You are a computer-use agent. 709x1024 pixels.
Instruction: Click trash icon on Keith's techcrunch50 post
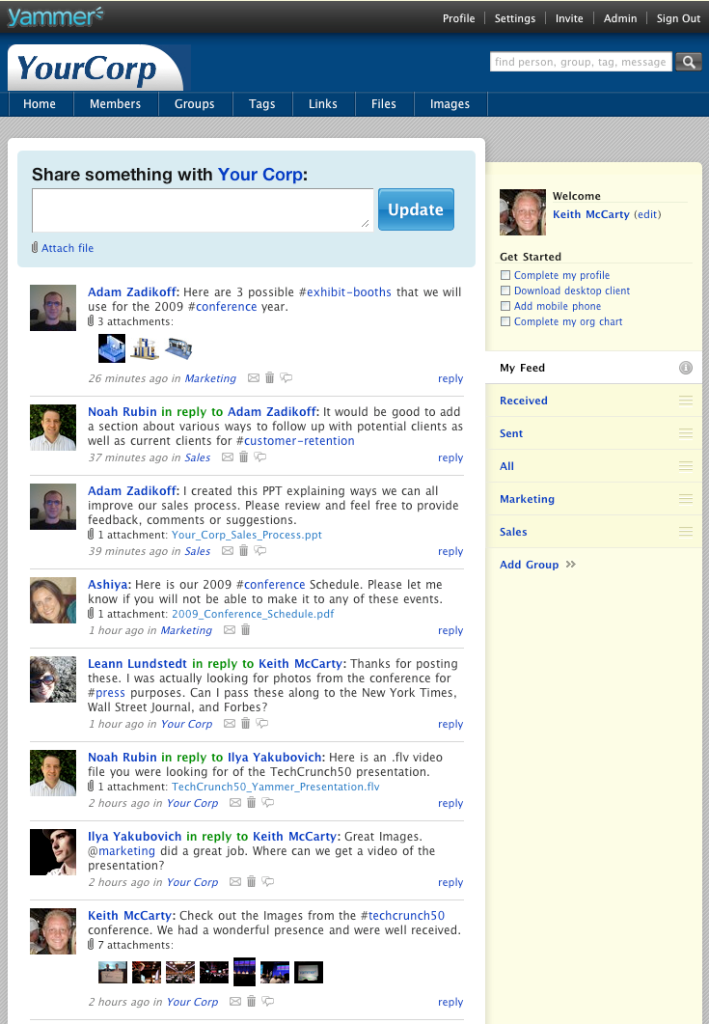point(251,1001)
